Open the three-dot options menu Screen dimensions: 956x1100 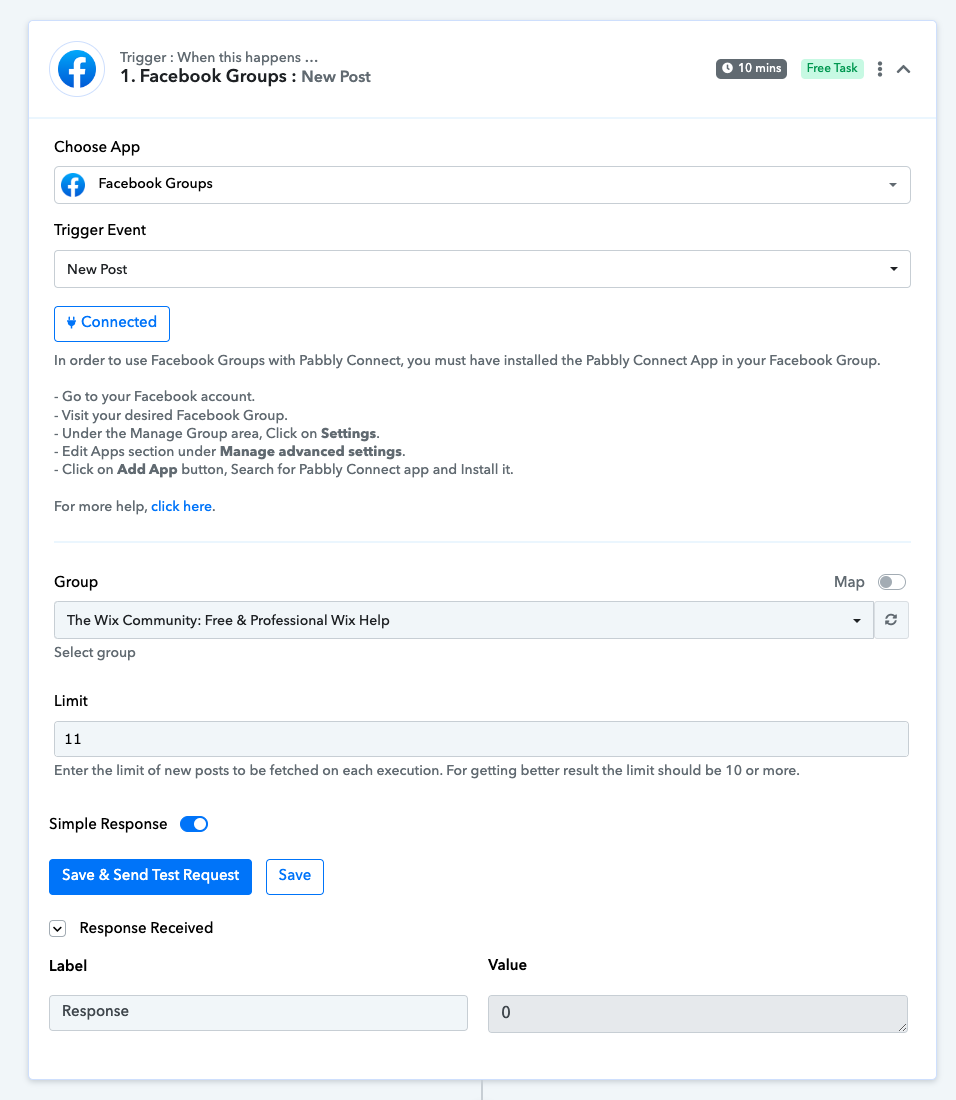click(x=880, y=69)
